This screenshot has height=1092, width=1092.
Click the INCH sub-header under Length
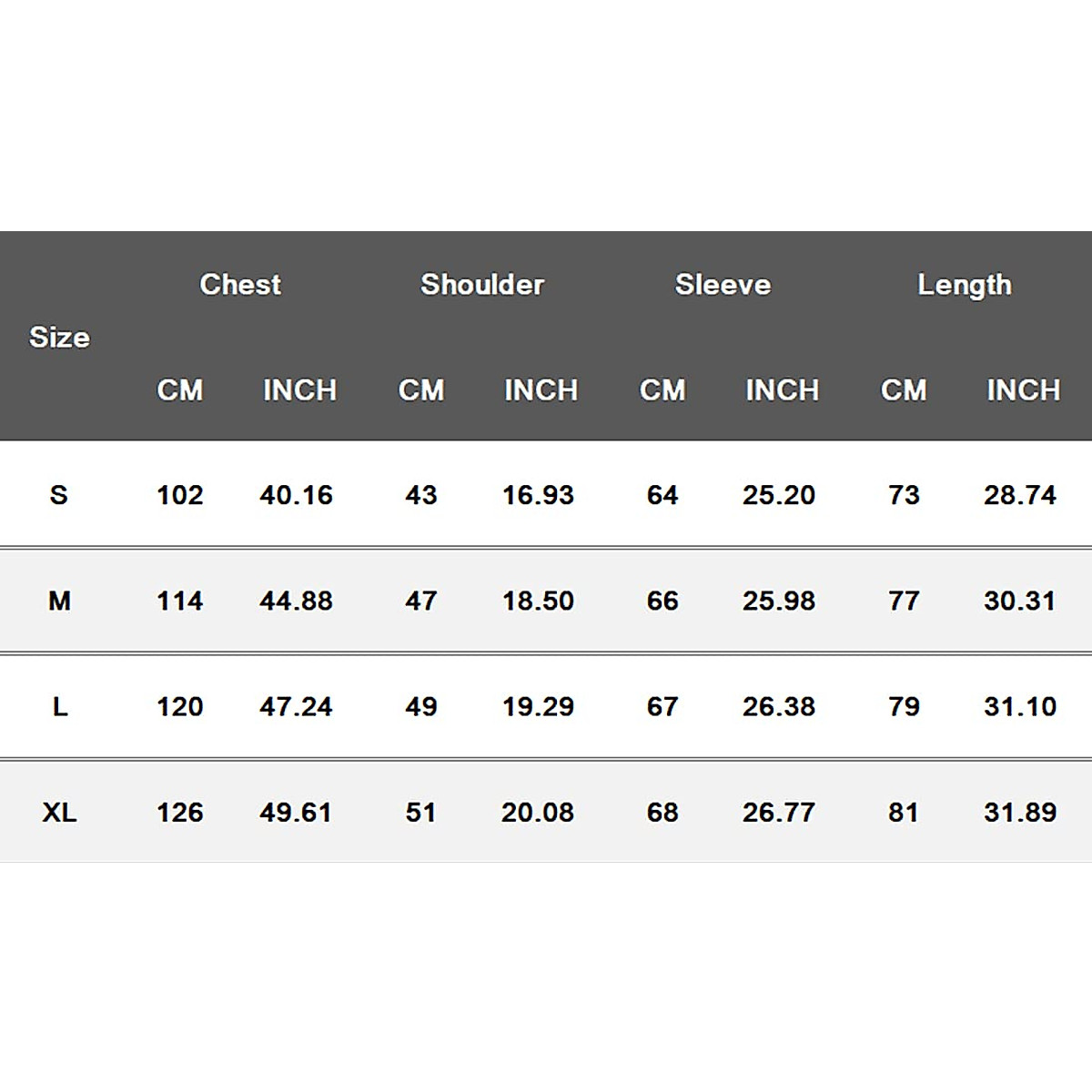[1023, 390]
